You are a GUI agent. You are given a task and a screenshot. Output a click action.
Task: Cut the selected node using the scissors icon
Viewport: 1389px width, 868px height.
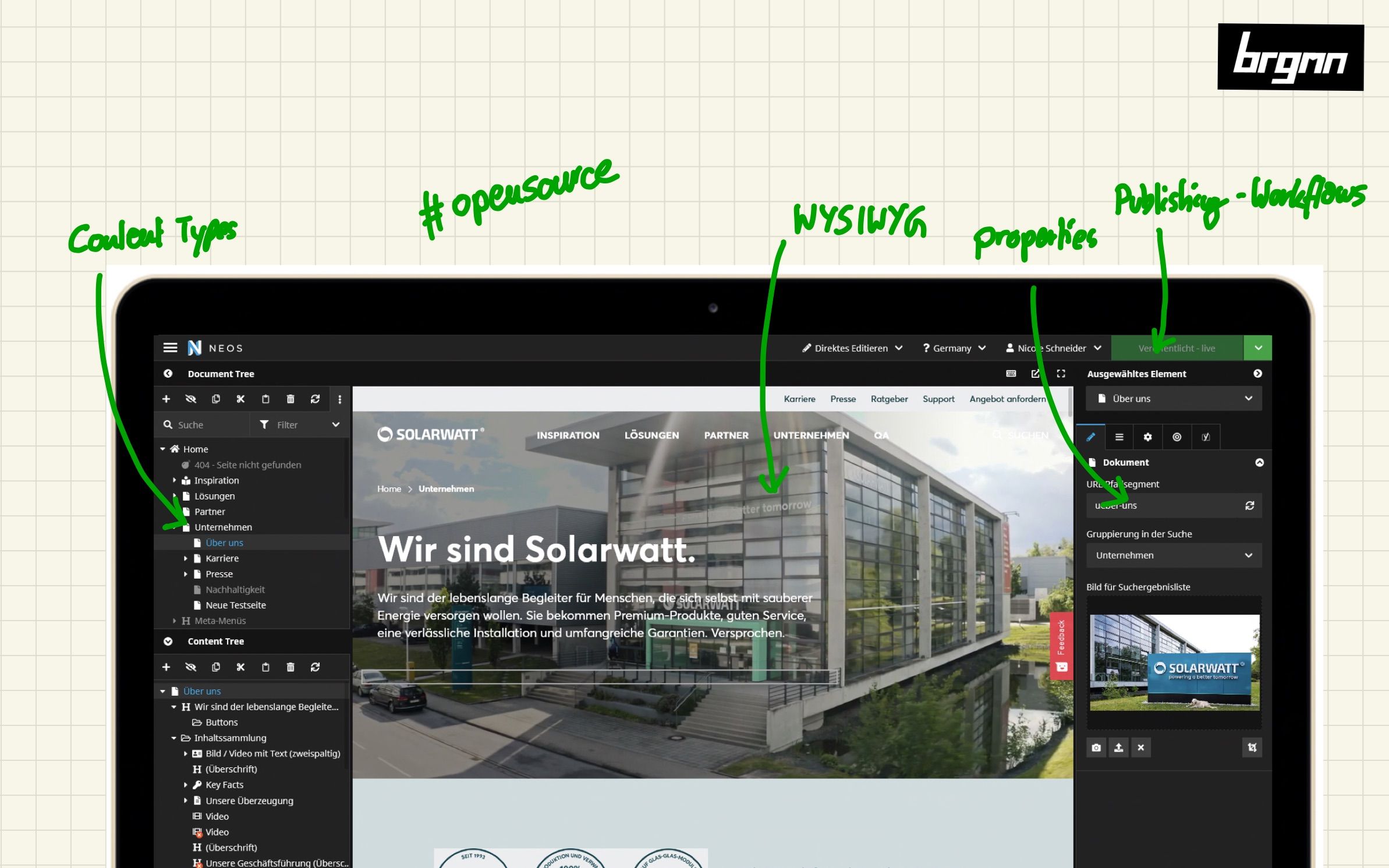240,399
